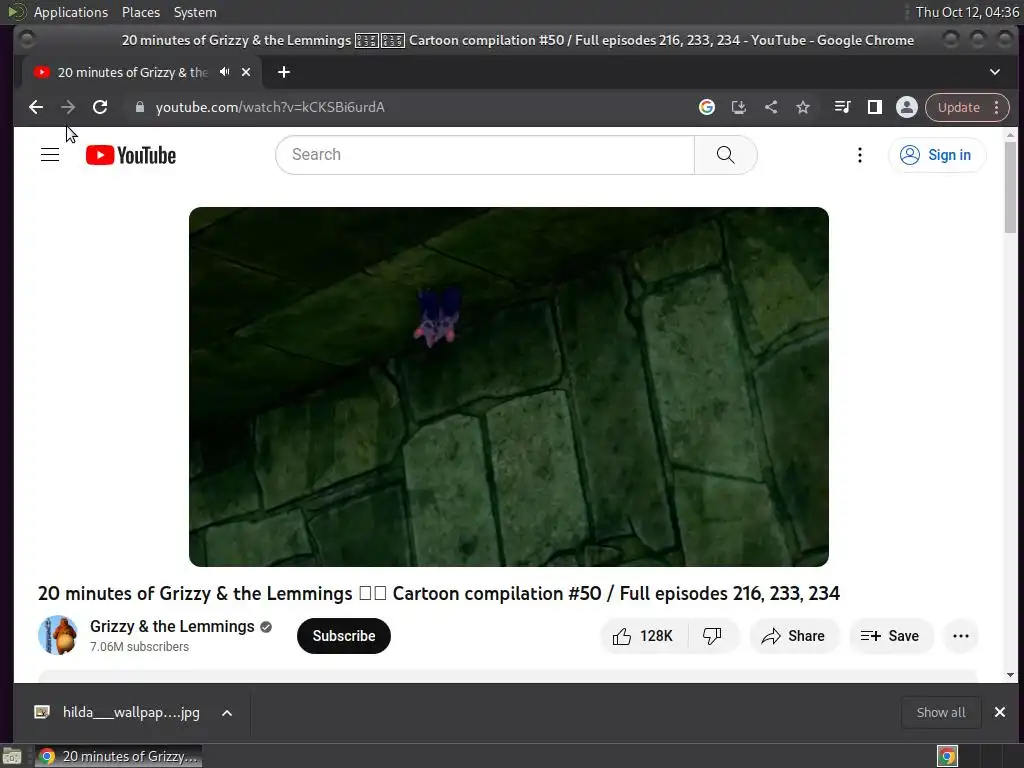Screen dimensions: 1024x768
Task: Click the browser forward arrow
Action: (x=68, y=107)
